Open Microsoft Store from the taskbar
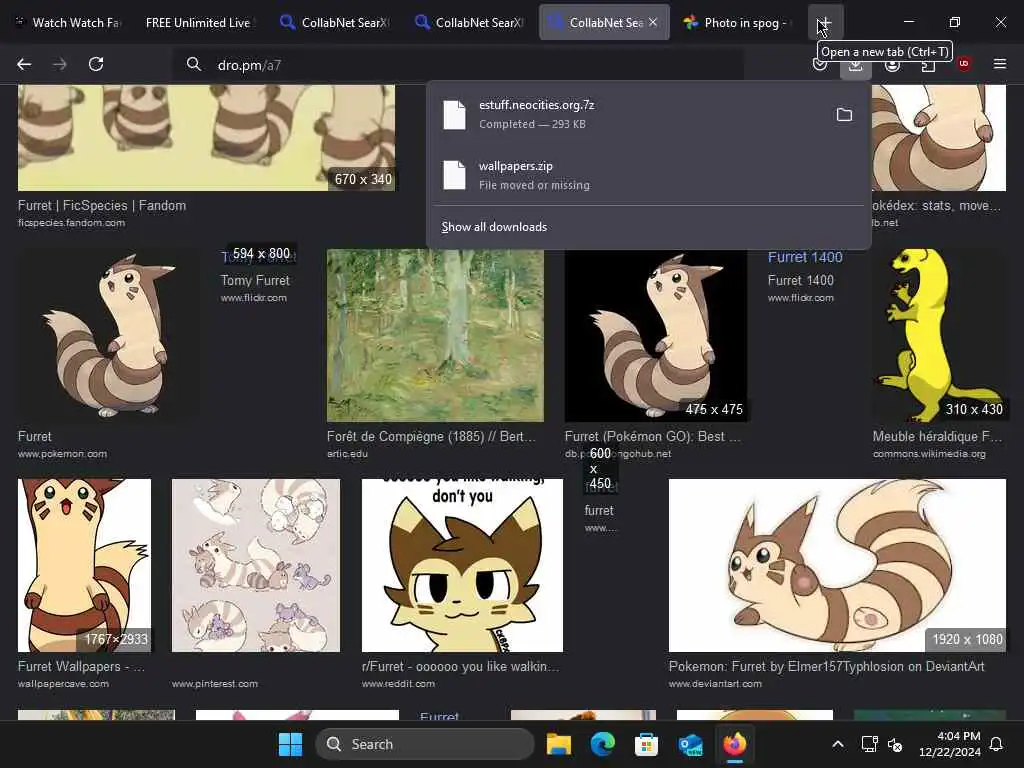Image resolution: width=1024 pixels, height=768 pixels. [x=647, y=744]
